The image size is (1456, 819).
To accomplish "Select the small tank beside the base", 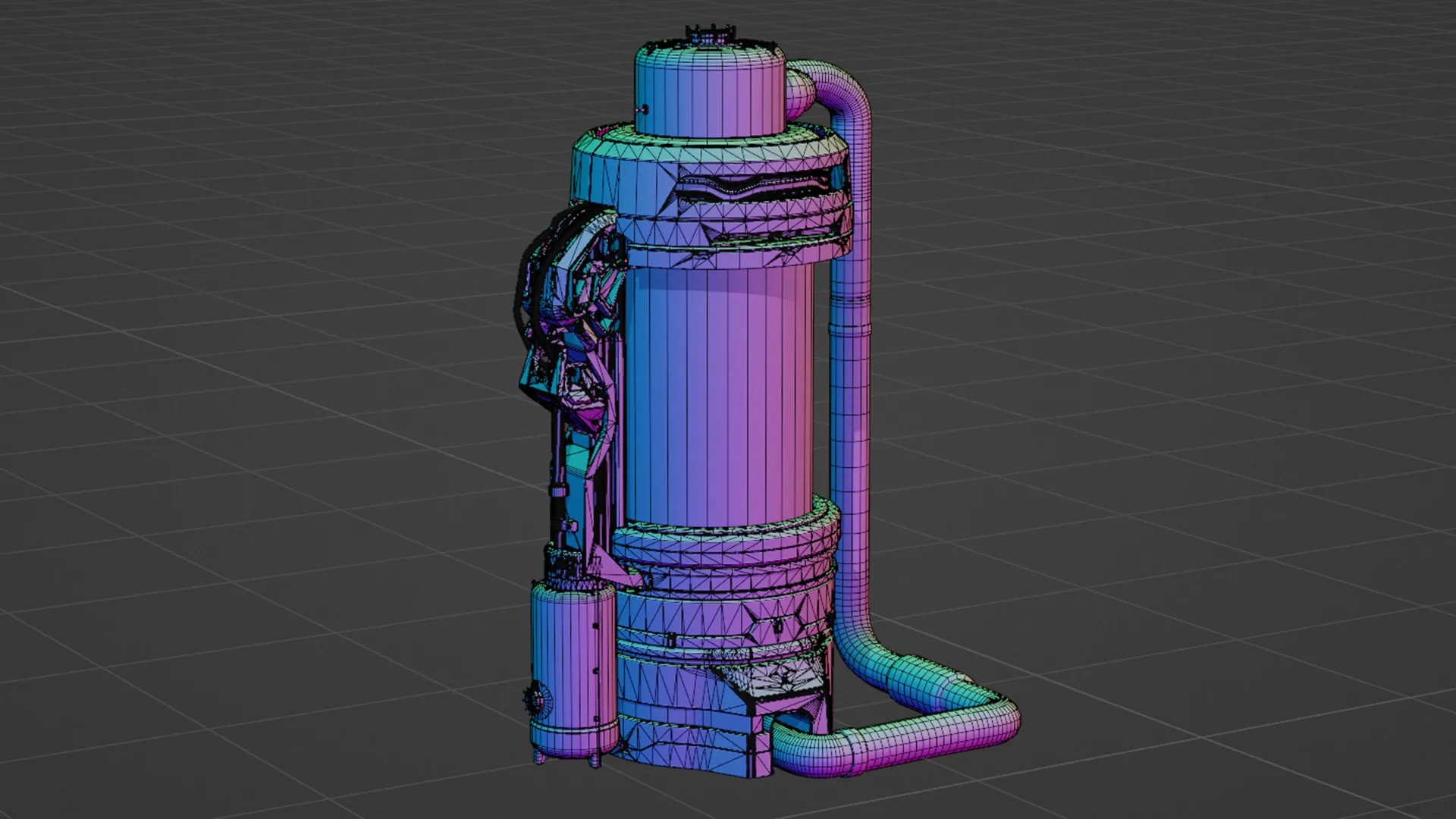I will click(x=574, y=667).
